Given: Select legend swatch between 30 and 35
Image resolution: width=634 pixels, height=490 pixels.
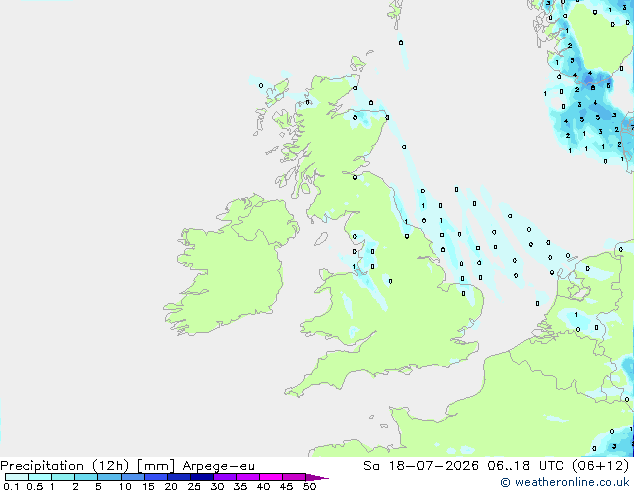Looking at the screenshot, I should pyautogui.click(x=225, y=477).
